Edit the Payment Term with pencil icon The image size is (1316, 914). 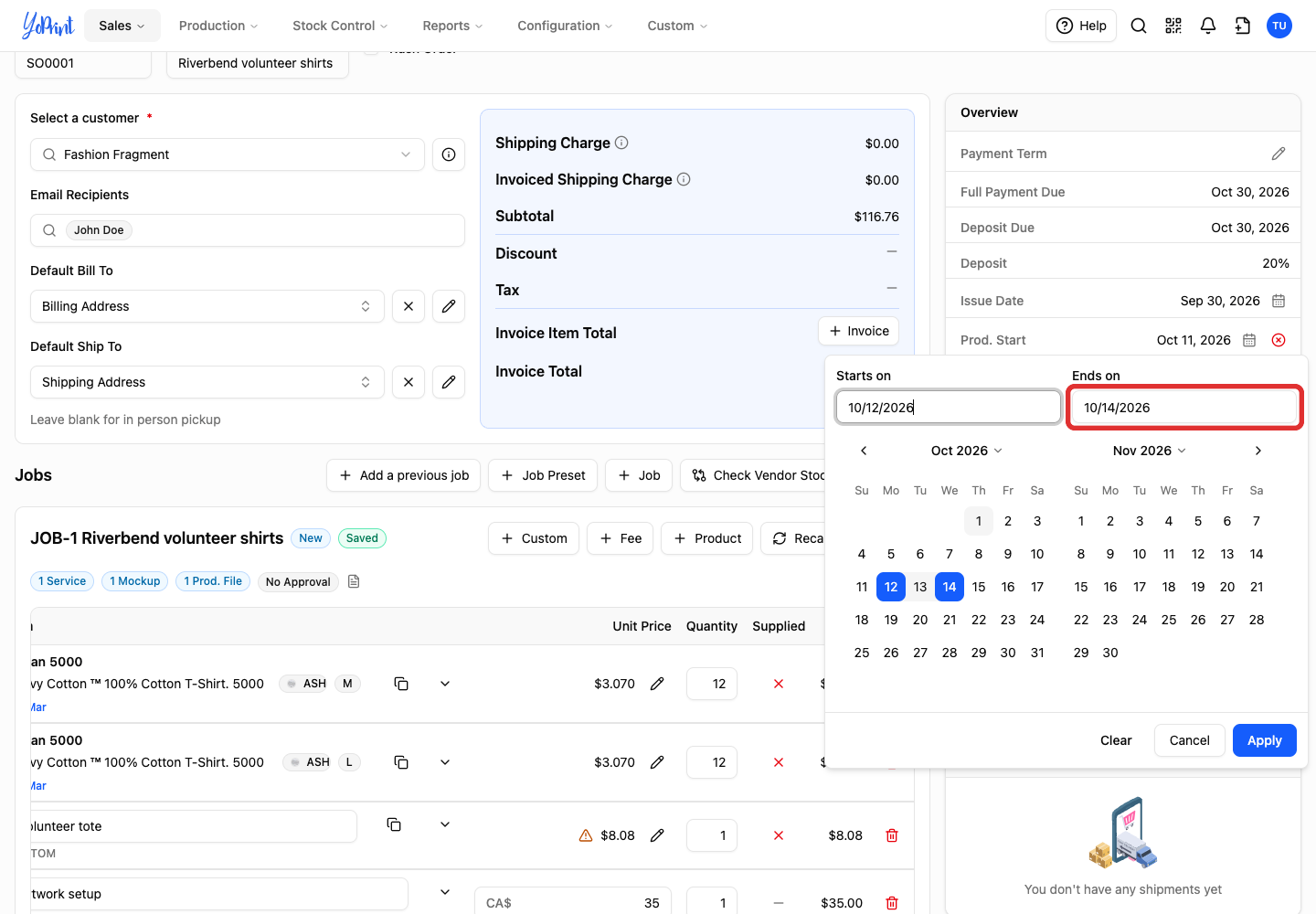pos(1279,154)
